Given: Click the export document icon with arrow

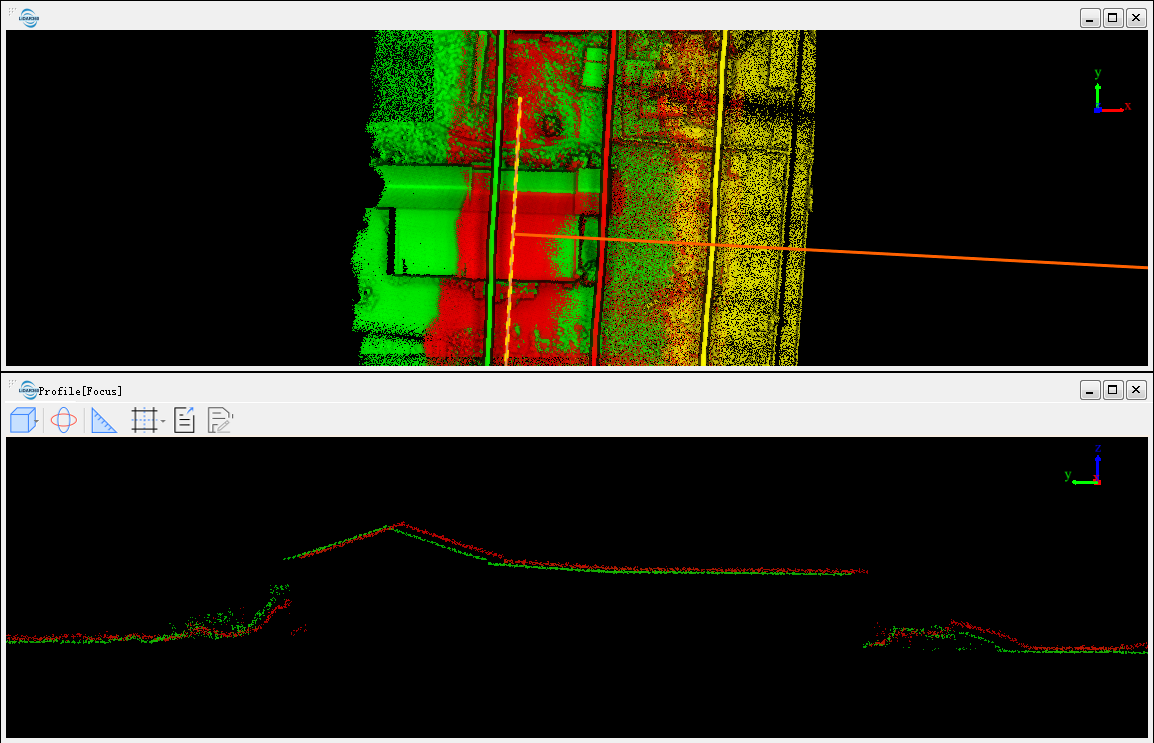Looking at the screenshot, I should [x=184, y=420].
